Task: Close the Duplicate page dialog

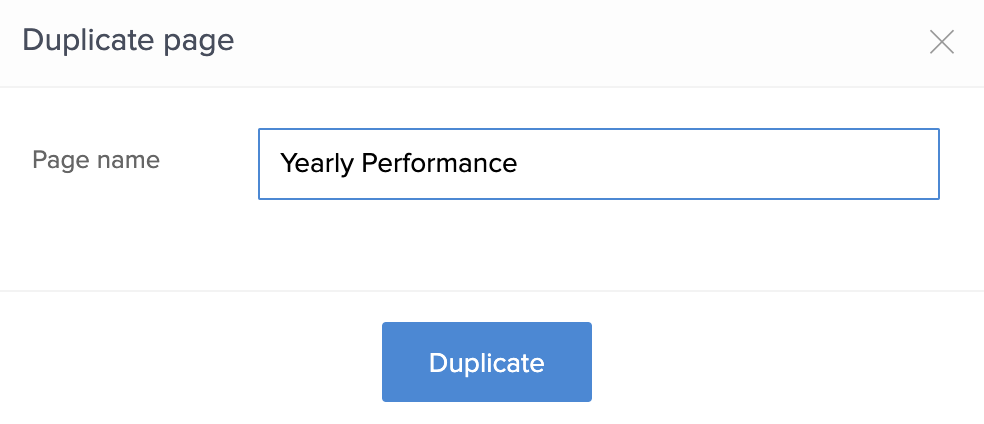Action: tap(942, 42)
